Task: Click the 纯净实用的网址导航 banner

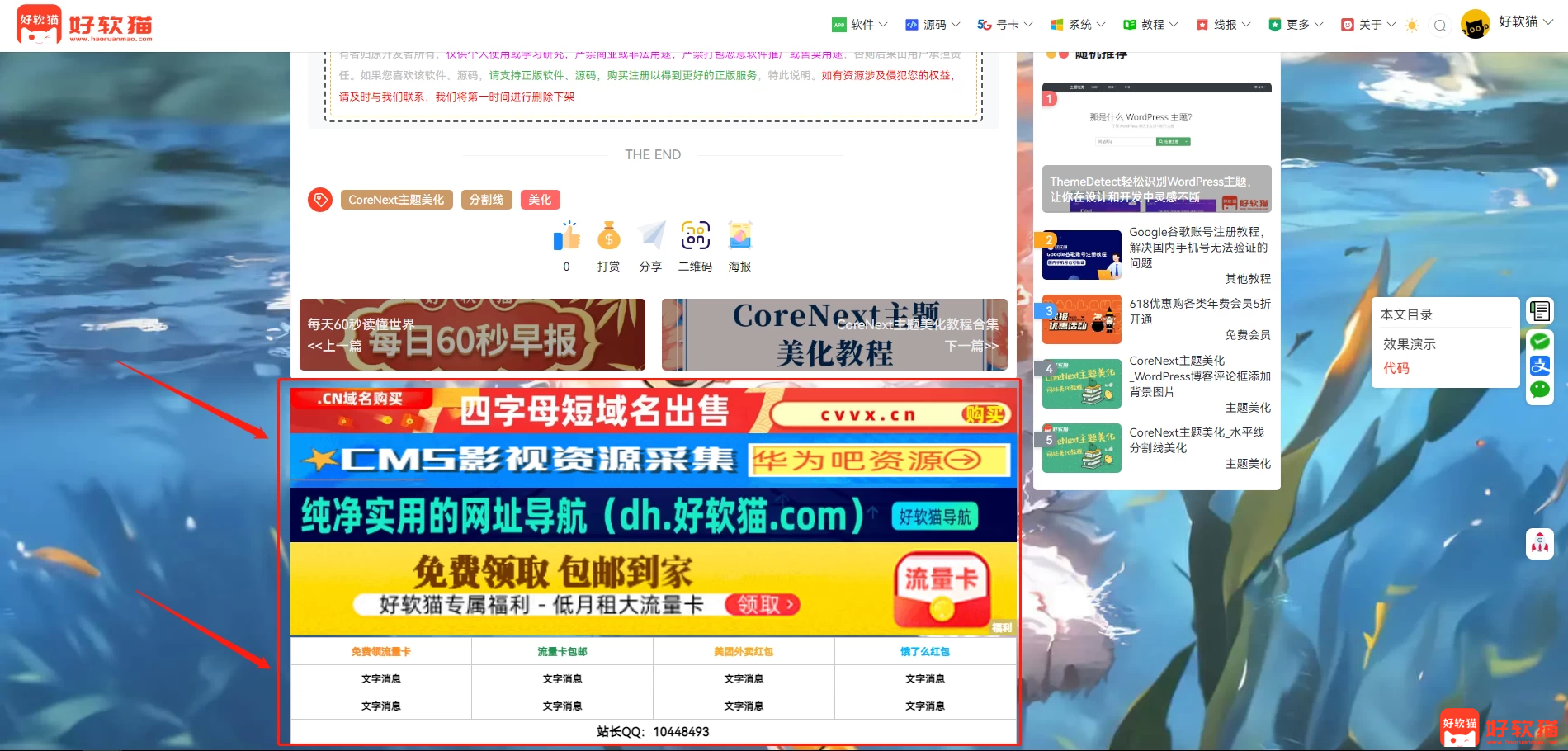Action: [653, 515]
